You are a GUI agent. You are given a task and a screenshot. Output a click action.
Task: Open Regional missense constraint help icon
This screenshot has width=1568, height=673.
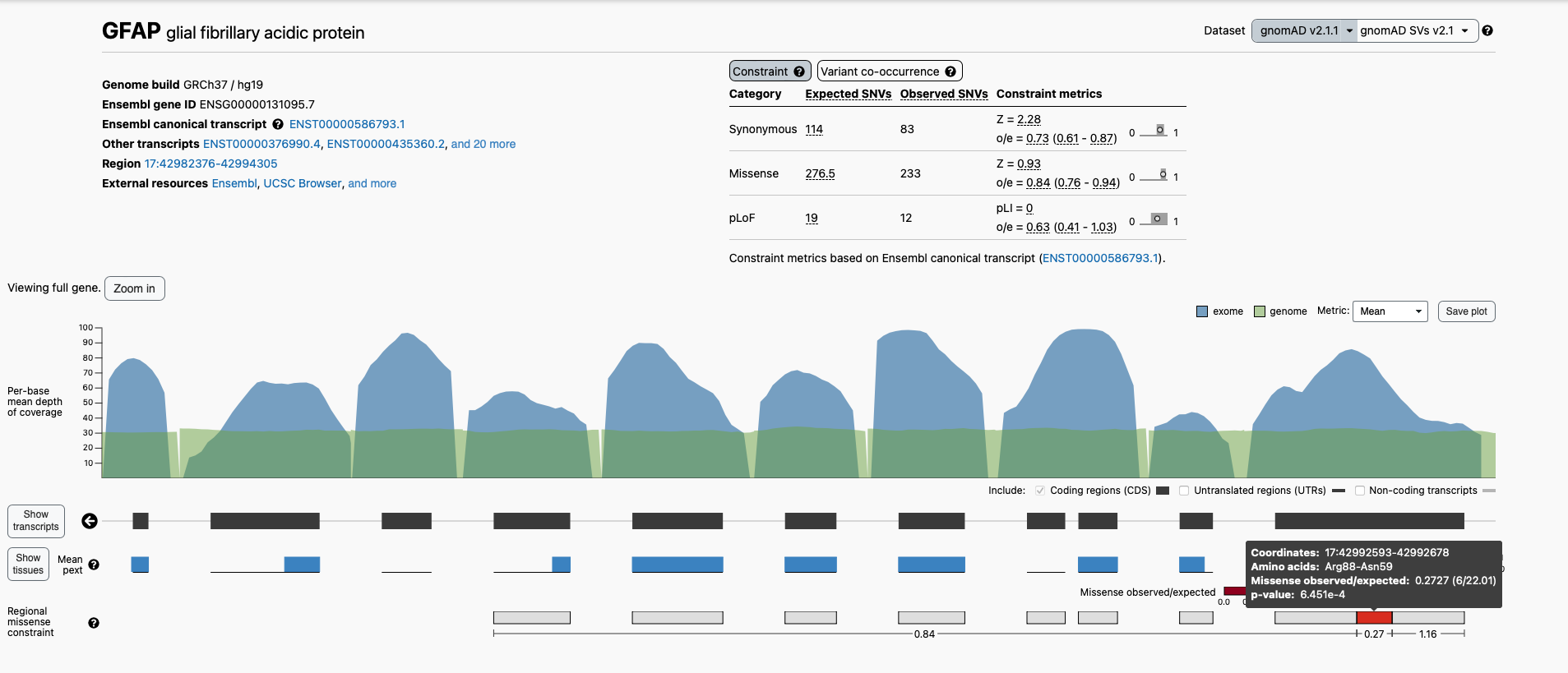(94, 623)
